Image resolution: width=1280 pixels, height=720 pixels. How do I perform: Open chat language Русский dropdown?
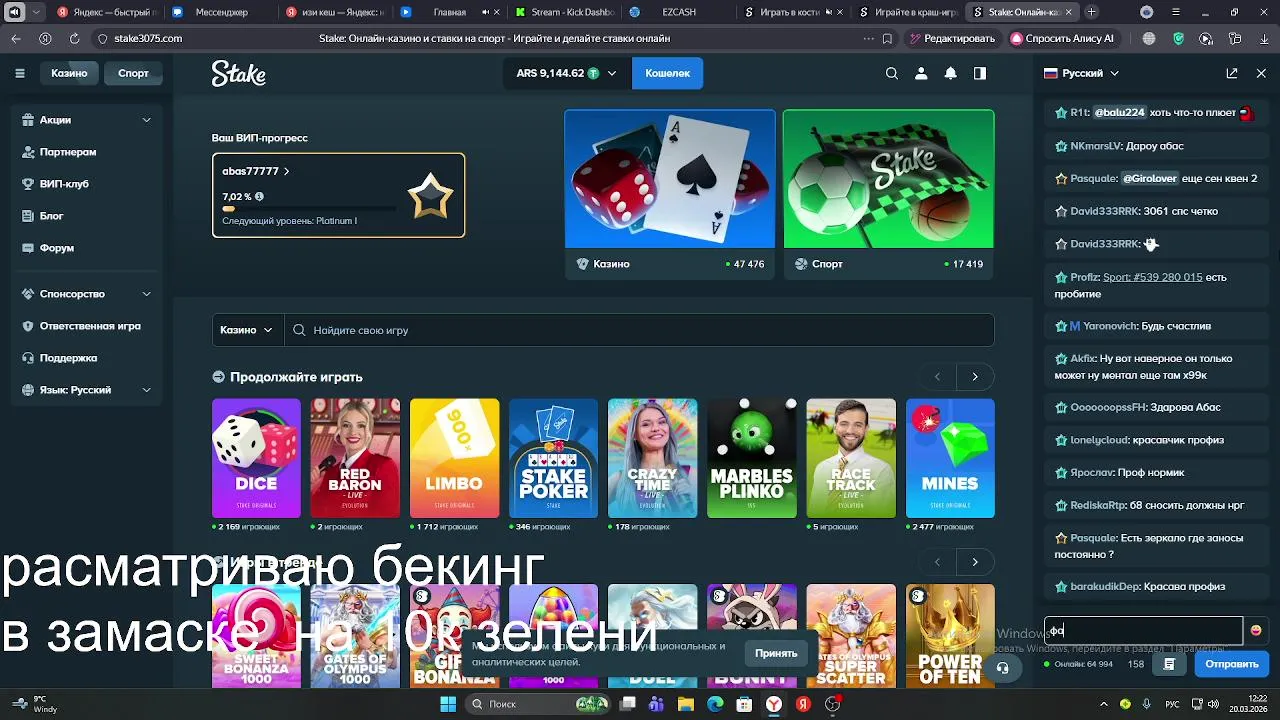pos(1082,73)
